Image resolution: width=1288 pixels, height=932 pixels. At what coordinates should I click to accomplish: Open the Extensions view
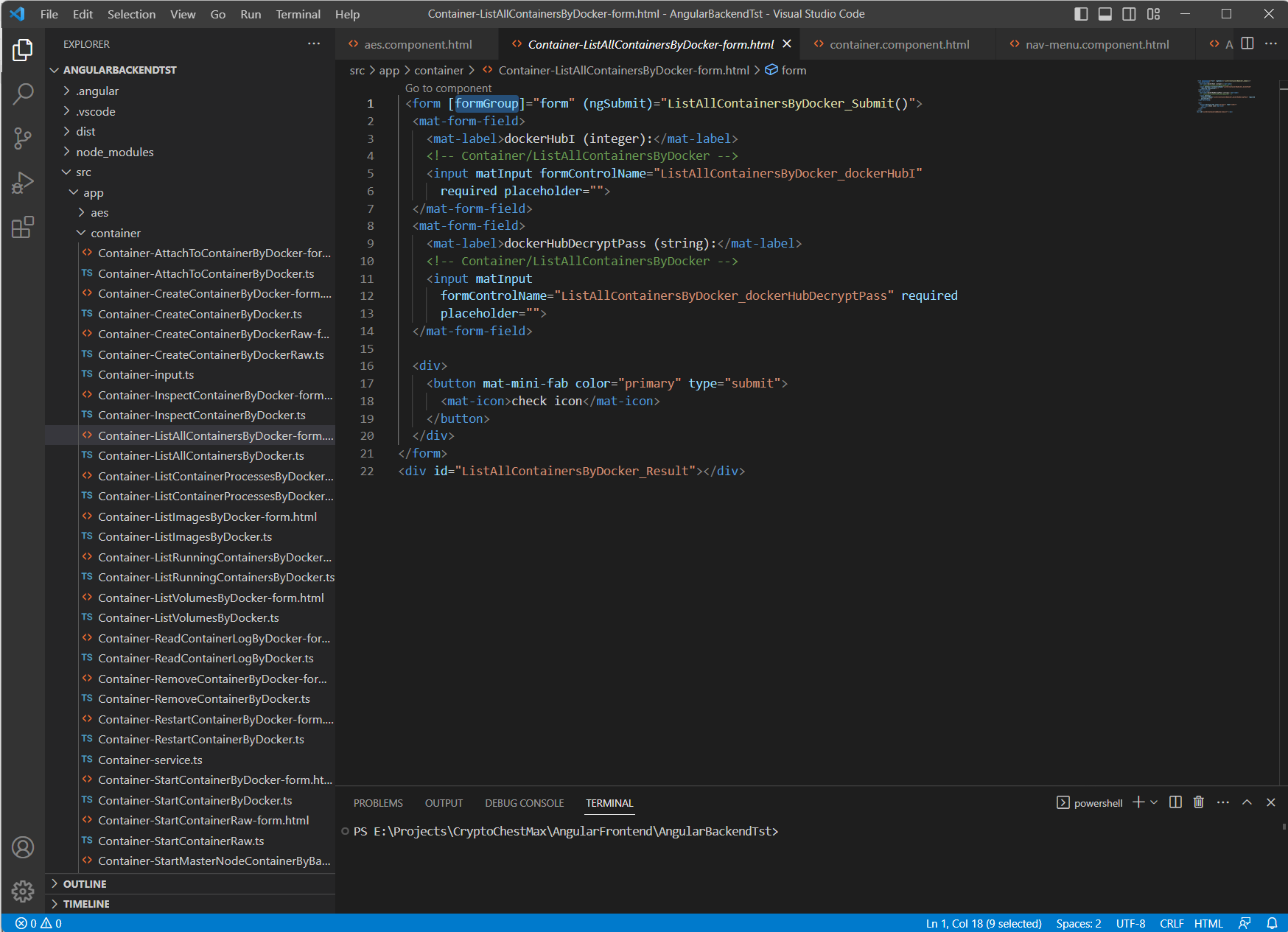23,227
